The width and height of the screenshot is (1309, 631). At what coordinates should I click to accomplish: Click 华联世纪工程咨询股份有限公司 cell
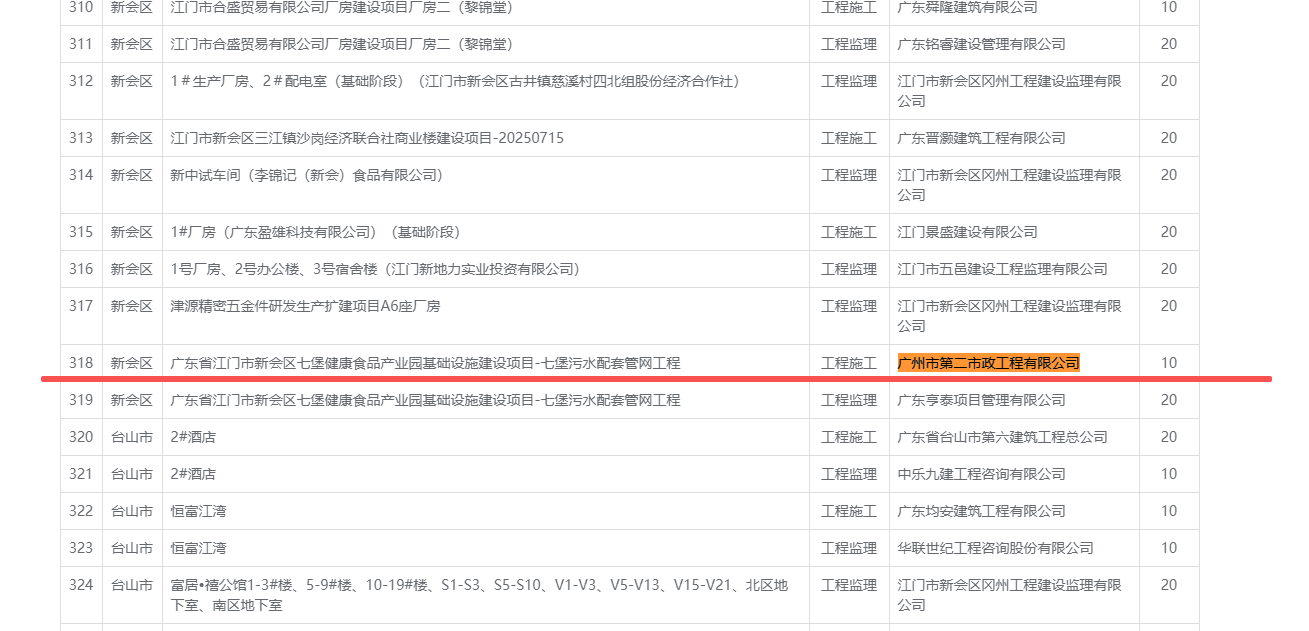995,548
